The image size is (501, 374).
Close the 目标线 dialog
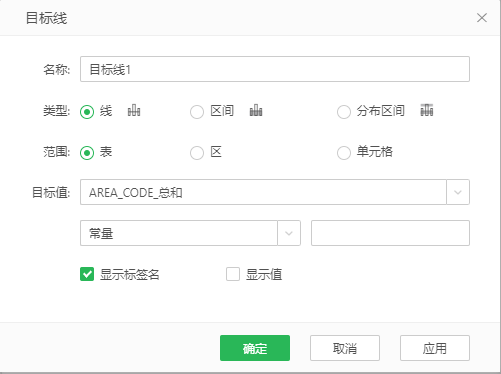pos(482,18)
